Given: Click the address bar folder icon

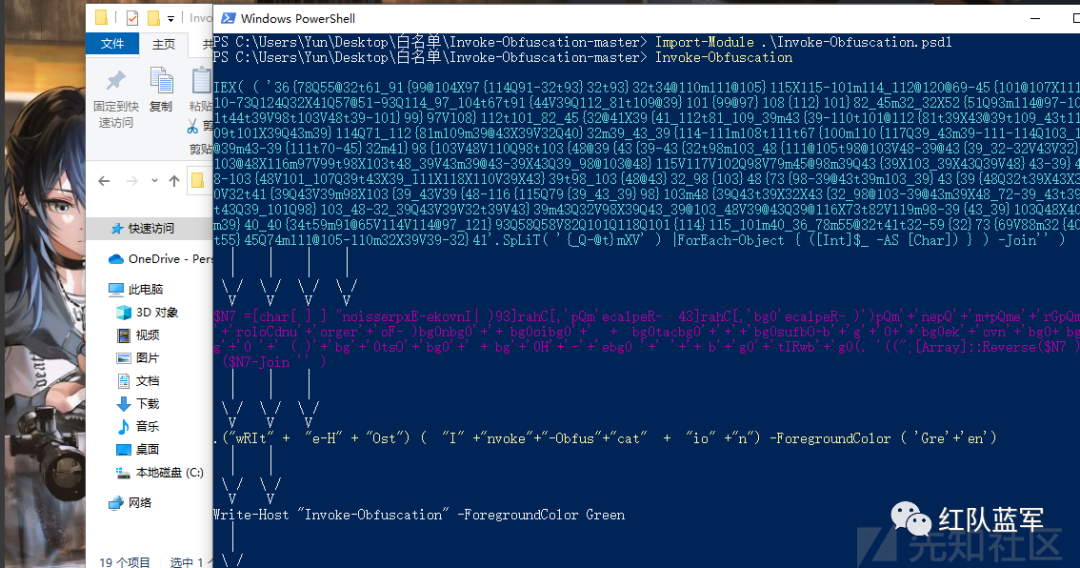Looking at the screenshot, I should tap(198, 180).
